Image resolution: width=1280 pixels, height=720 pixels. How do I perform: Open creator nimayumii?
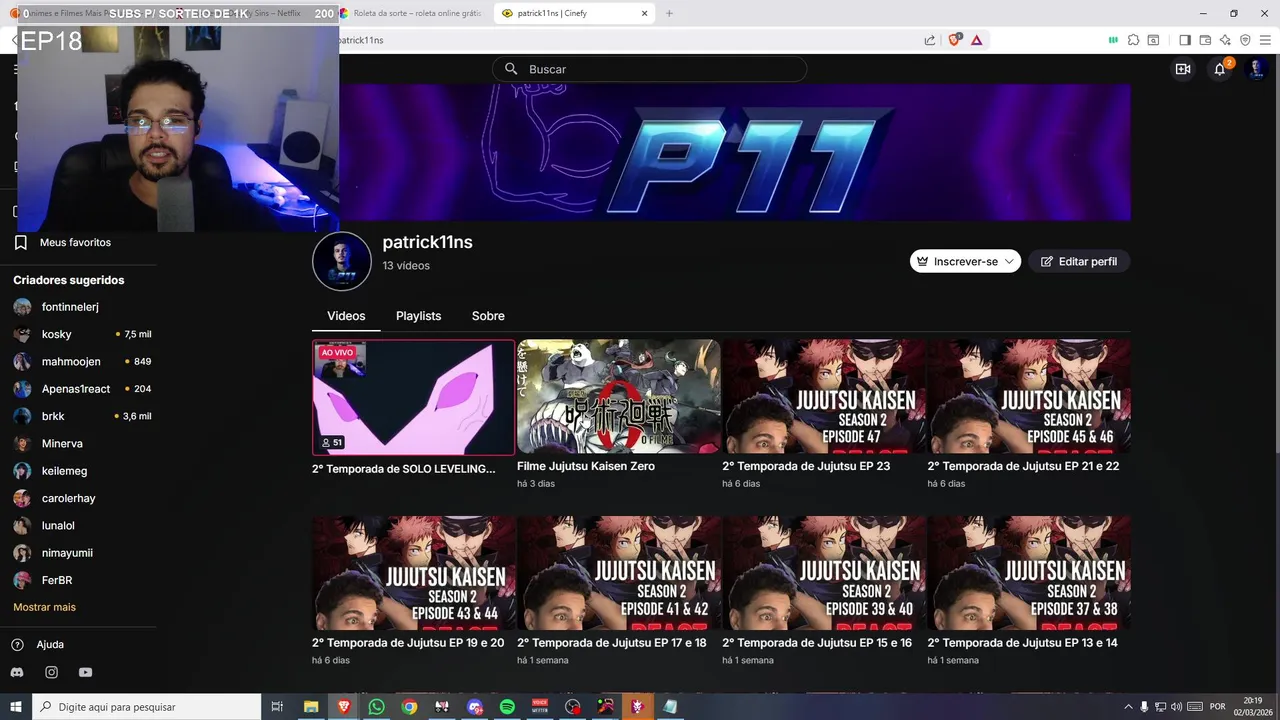point(67,553)
